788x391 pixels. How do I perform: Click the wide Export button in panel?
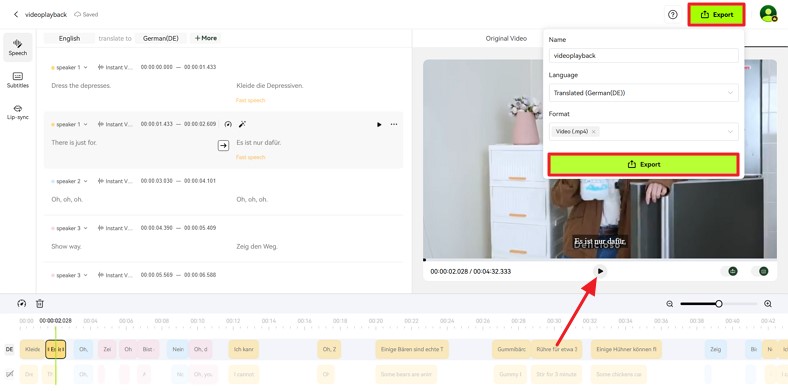click(x=644, y=164)
